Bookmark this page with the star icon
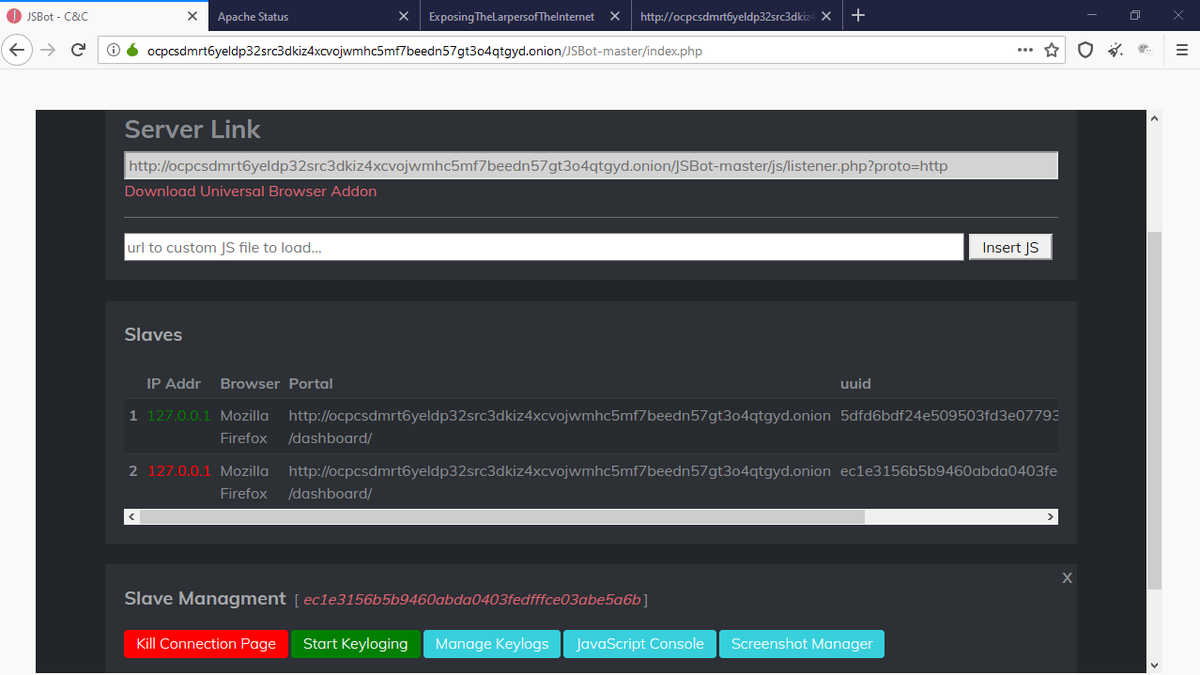 (x=1051, y=50)
